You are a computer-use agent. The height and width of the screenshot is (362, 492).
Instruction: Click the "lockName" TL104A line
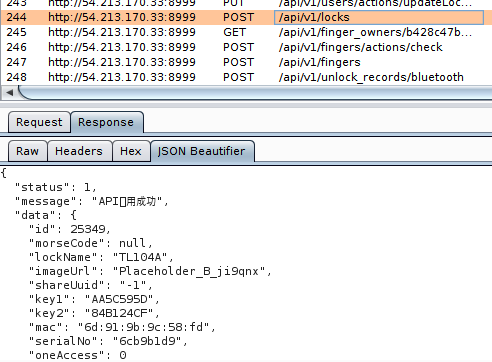tap(101, 257)
